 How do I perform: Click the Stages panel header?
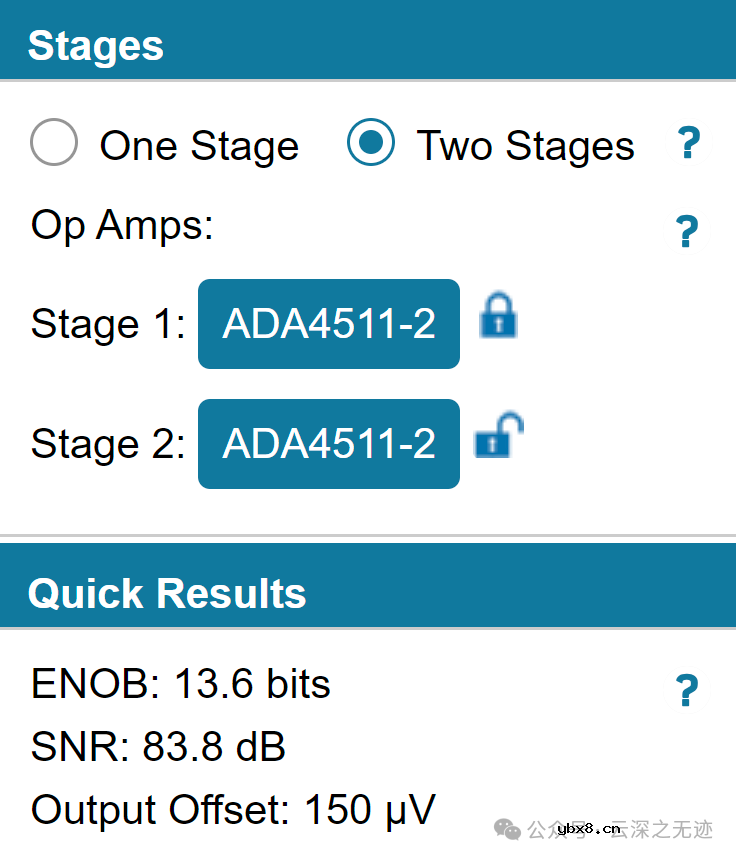(96, 46)
